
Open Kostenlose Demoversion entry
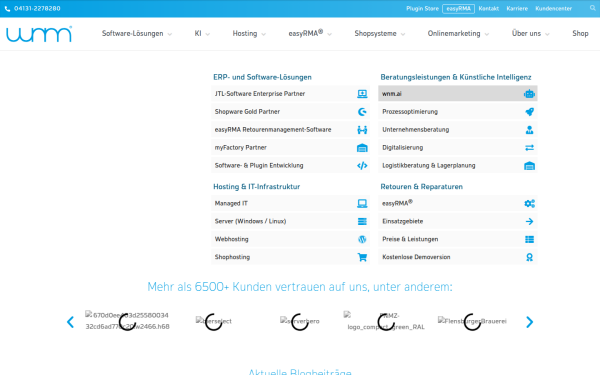click(x=458, y=257)
